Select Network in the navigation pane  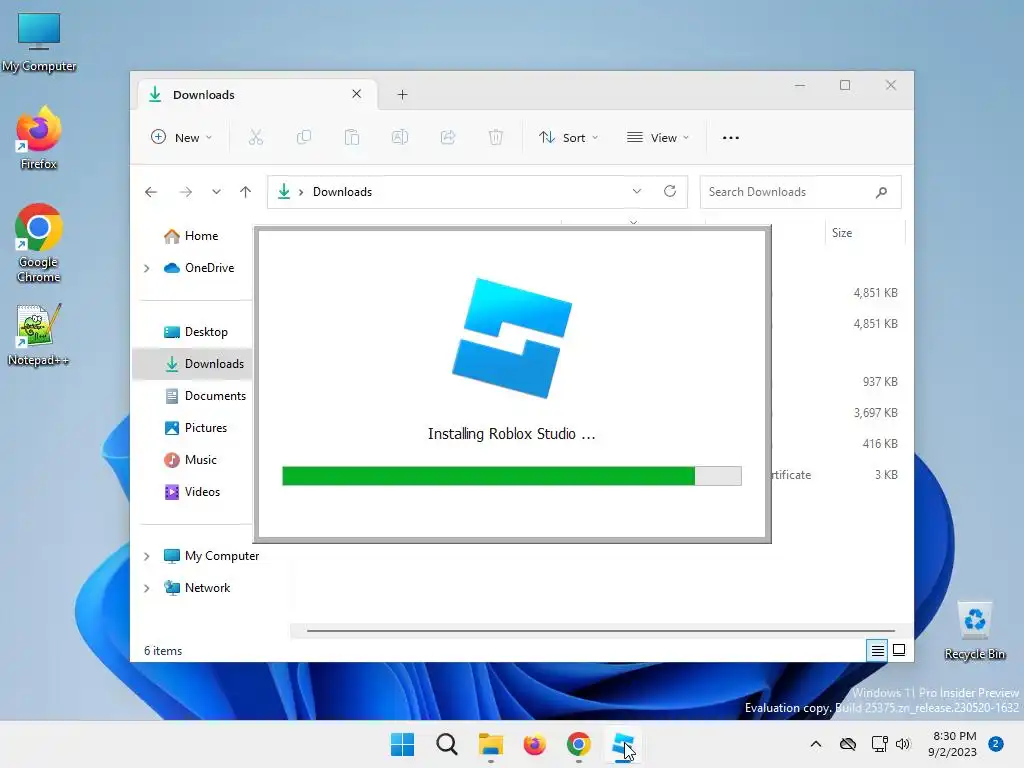click(197, 588)
